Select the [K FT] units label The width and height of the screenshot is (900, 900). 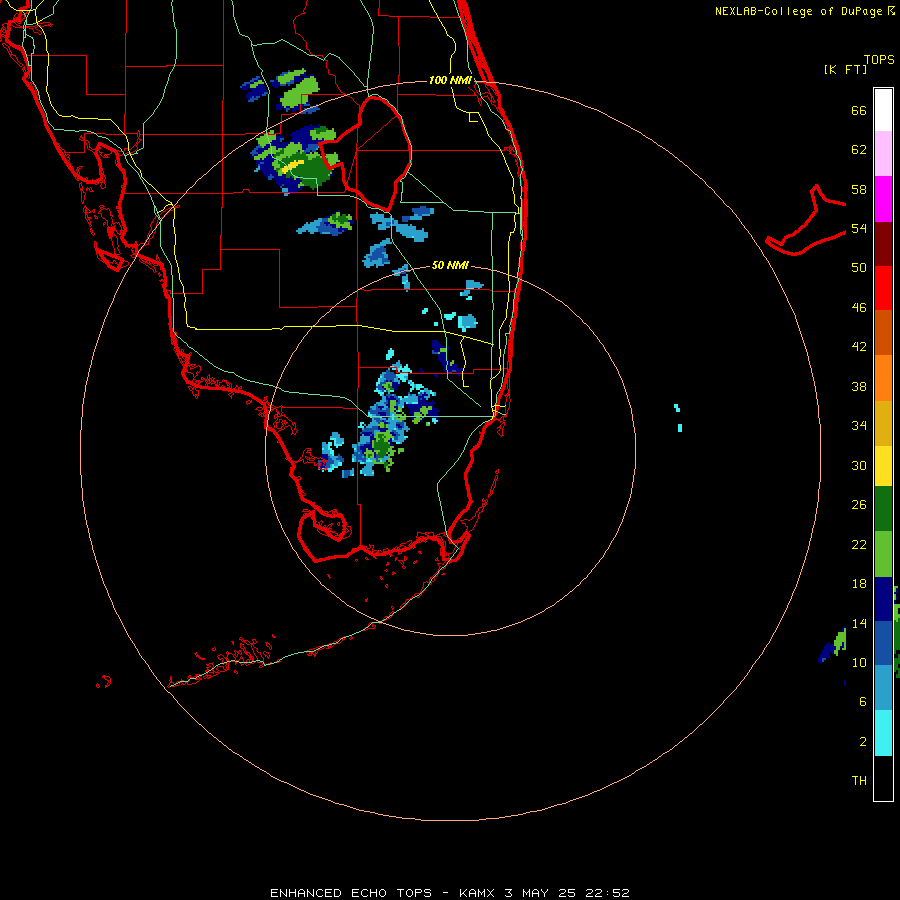(x=845, y=69)
